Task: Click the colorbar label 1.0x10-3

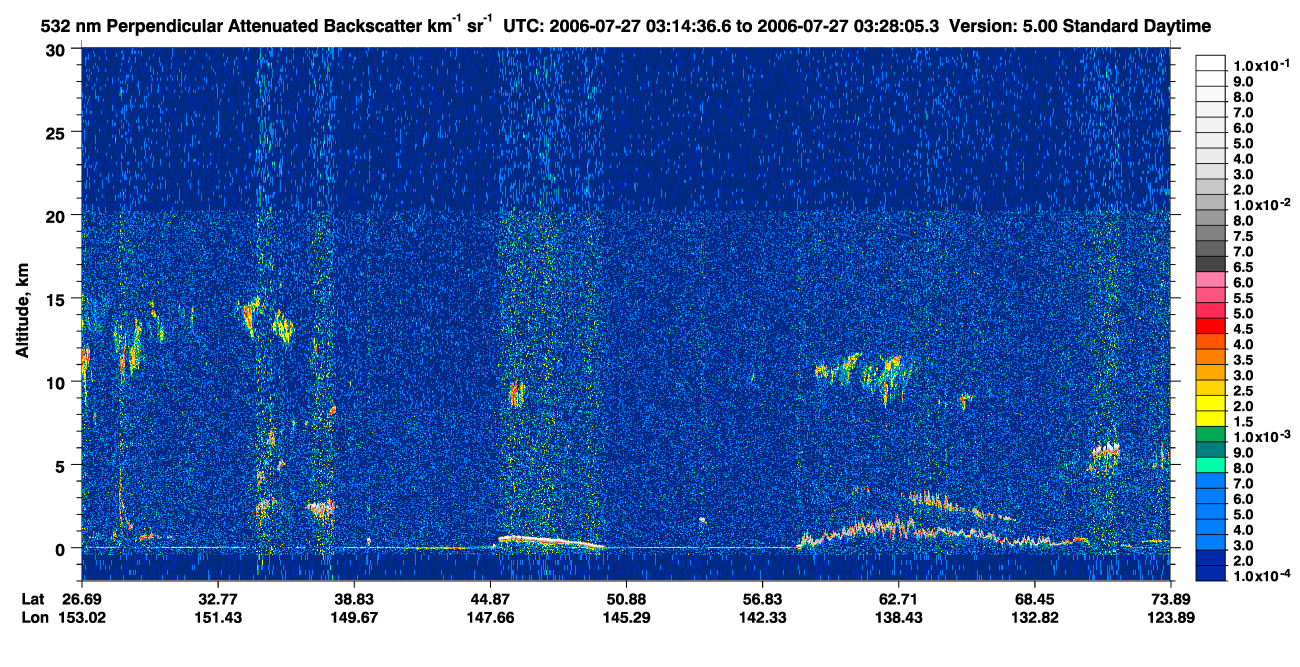Action: click(1260, 435)
